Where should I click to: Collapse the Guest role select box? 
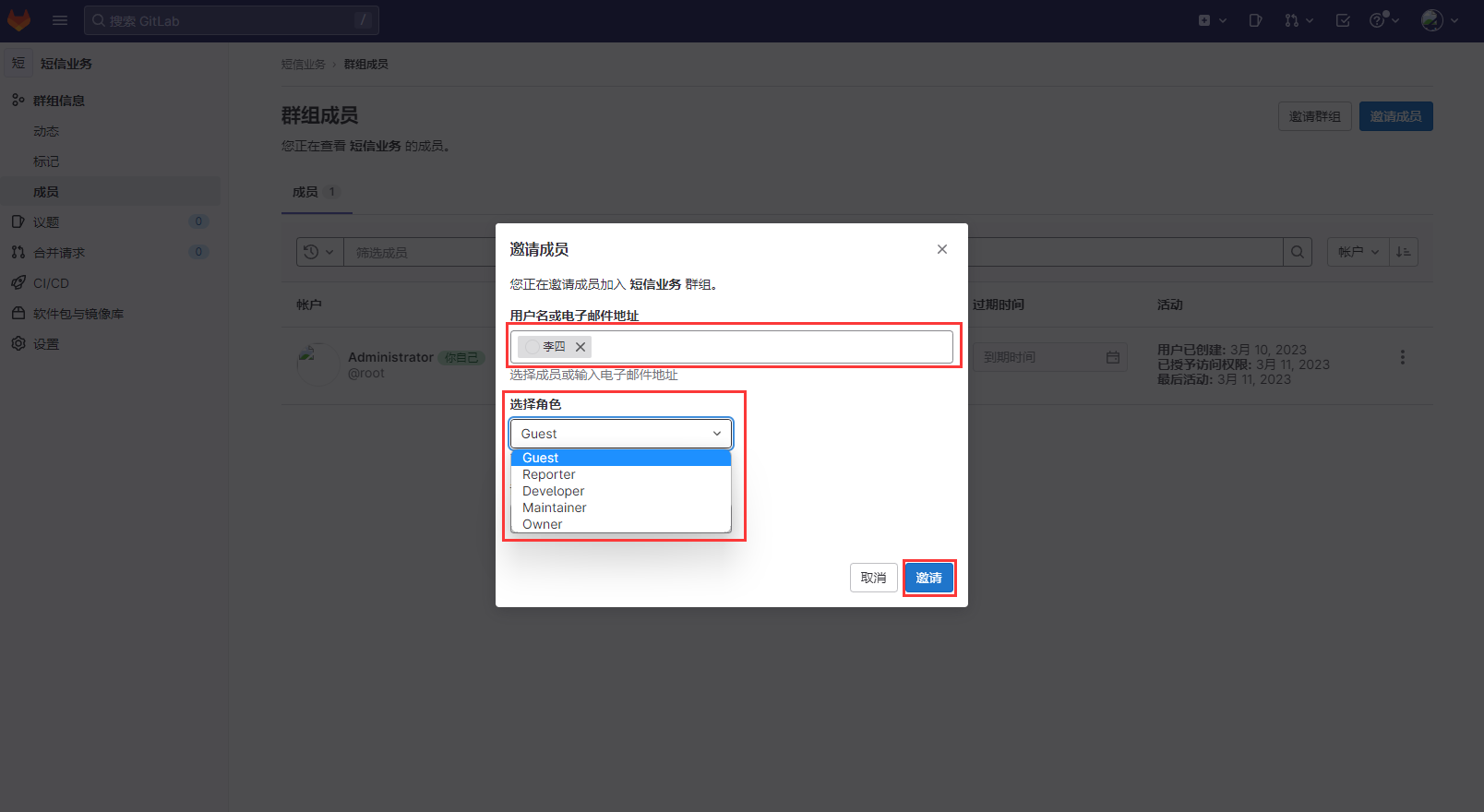tap(620, 434)
